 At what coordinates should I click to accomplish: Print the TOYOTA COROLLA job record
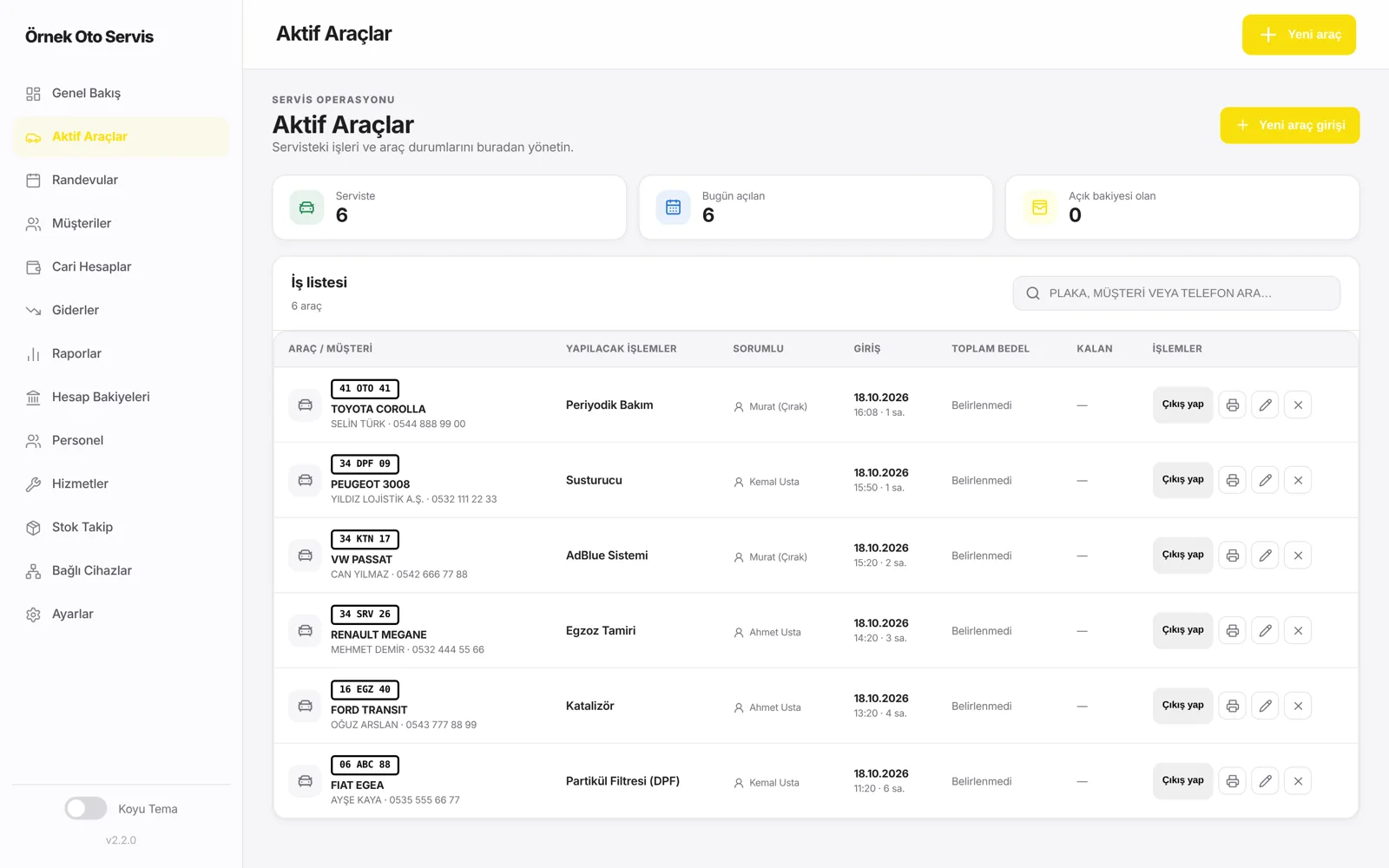[1232, 405]
